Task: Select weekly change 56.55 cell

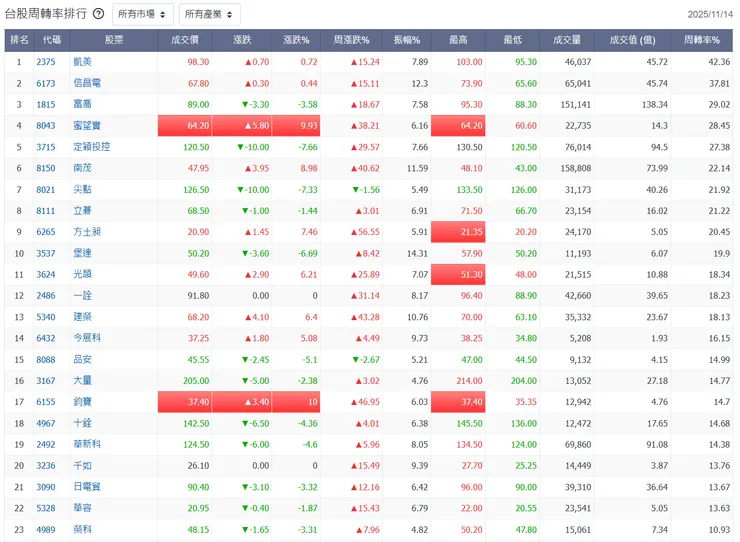Action: (x=365, y=232)
